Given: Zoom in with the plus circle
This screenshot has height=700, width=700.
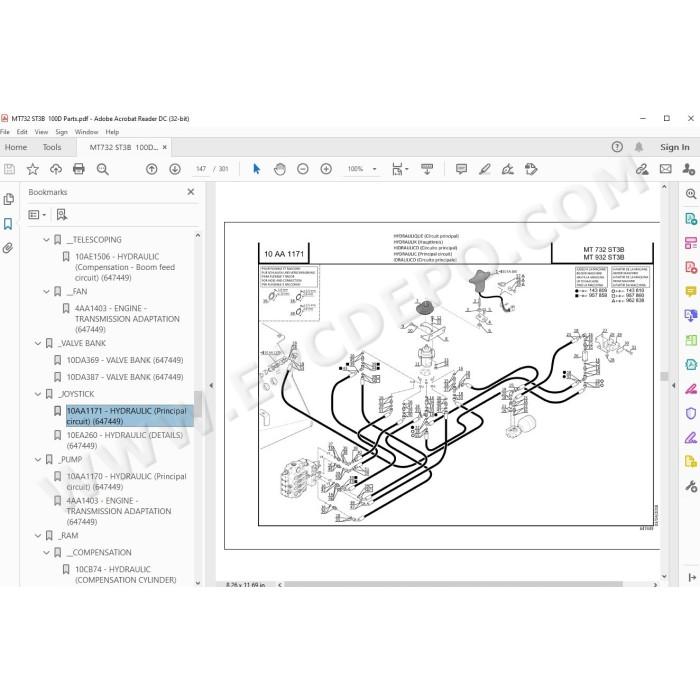Looking at the screenshot, I should (326, 169).
